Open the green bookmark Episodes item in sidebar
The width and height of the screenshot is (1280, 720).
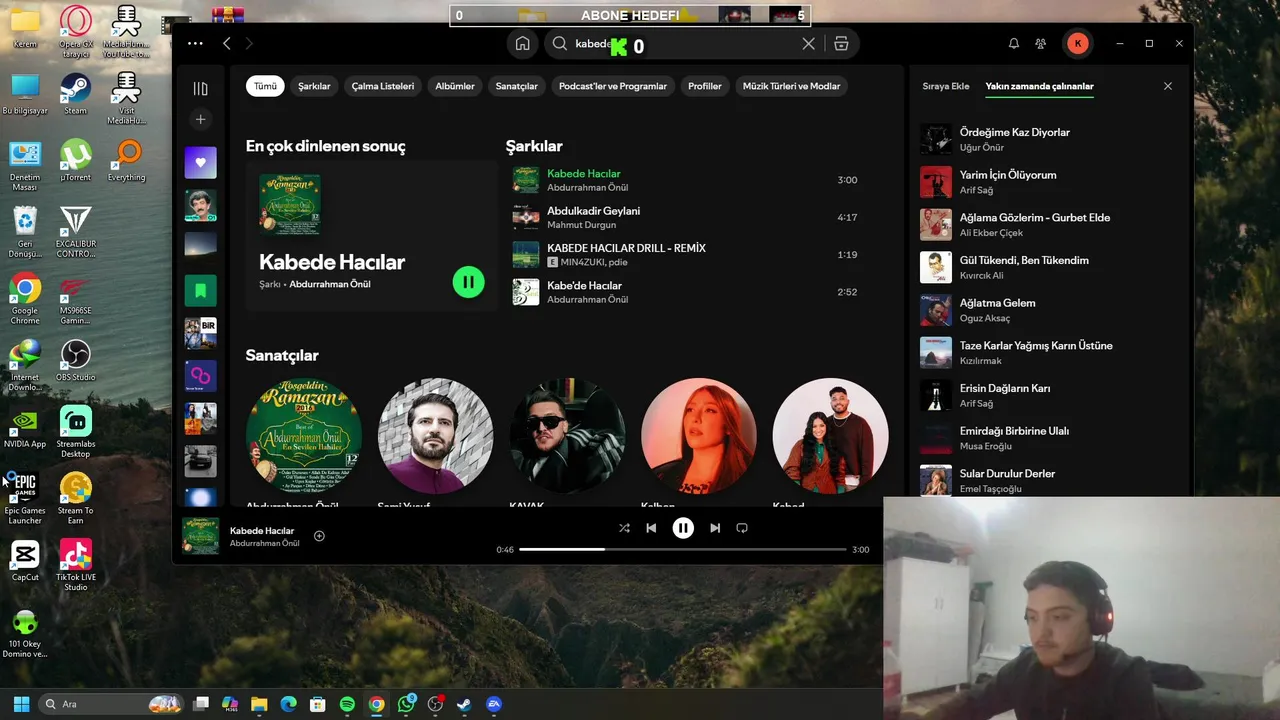(200, 291)
